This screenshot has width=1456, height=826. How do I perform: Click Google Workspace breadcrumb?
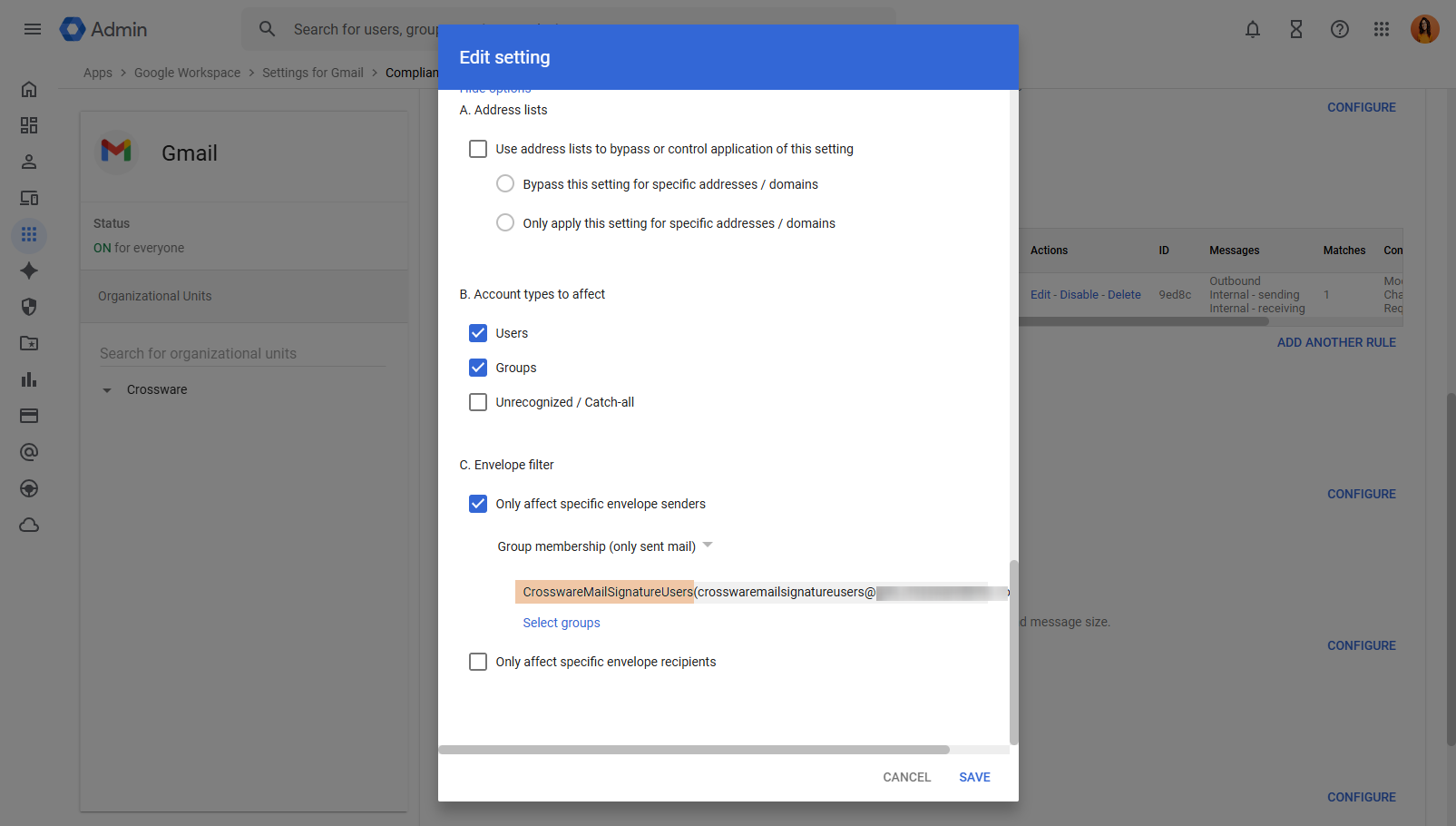click(187, 73)
